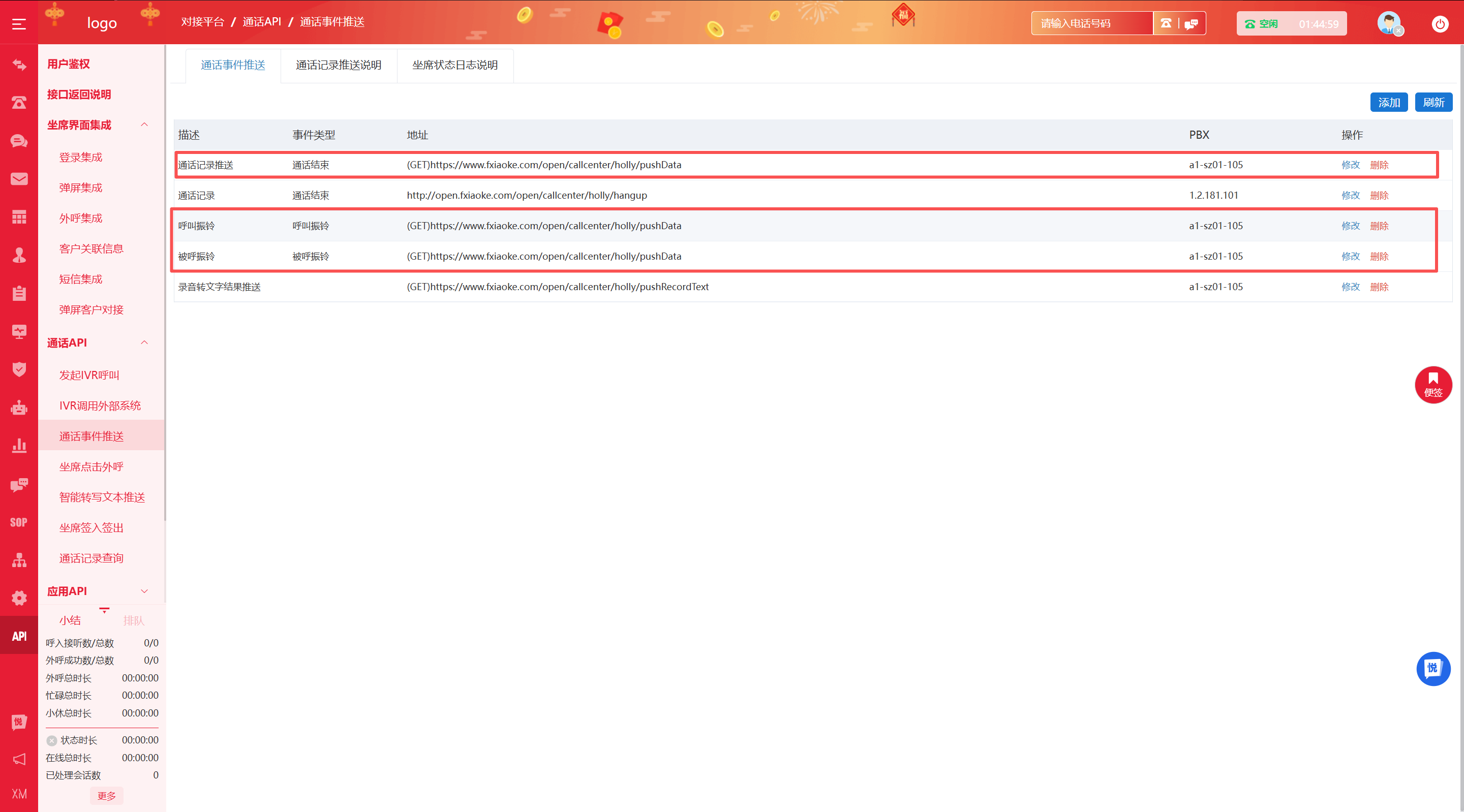The height and width of the screenshot is (812, 1464).
Task: Open IVR调用外部系统 submenu item
Action: pyautogui.click(x=100, y=405)
